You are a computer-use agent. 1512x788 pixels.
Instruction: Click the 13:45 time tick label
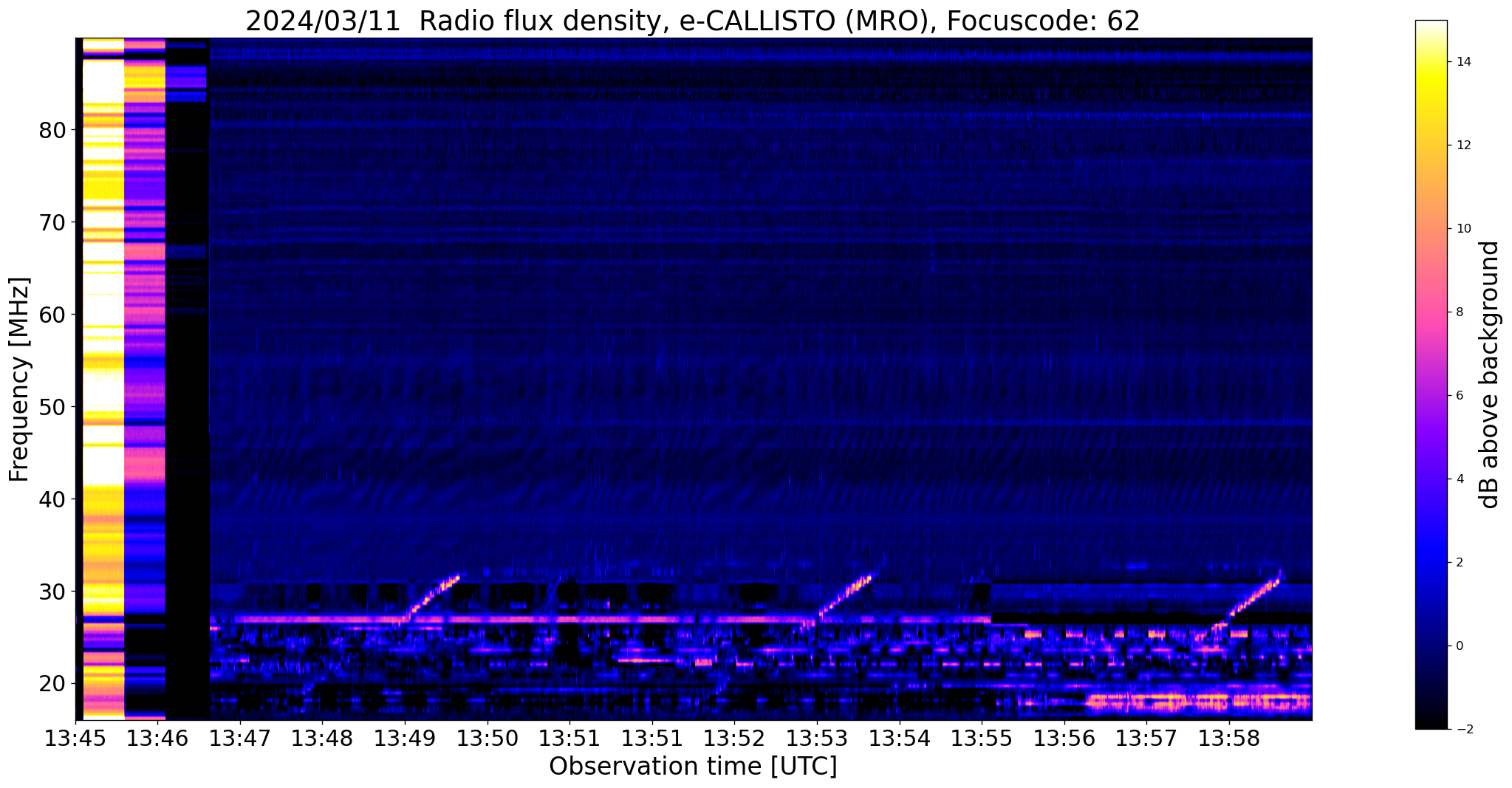(x=75, y=739)
